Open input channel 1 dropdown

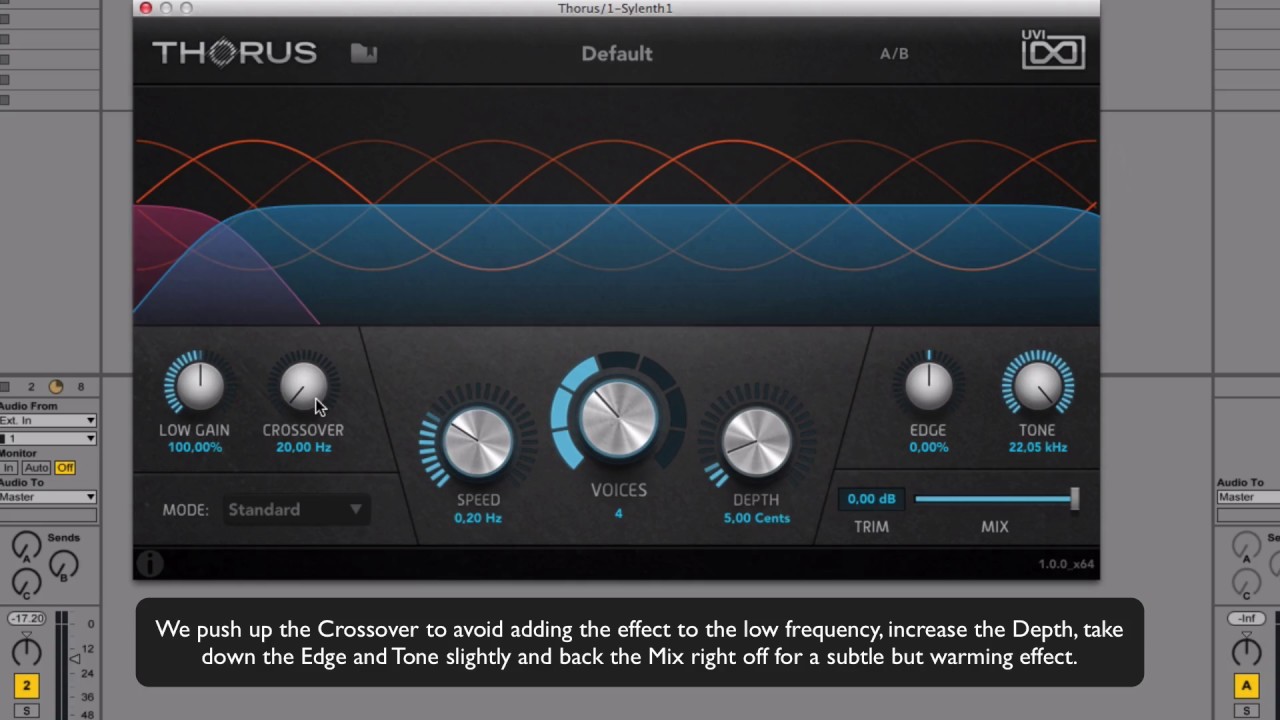click(47, 439)
